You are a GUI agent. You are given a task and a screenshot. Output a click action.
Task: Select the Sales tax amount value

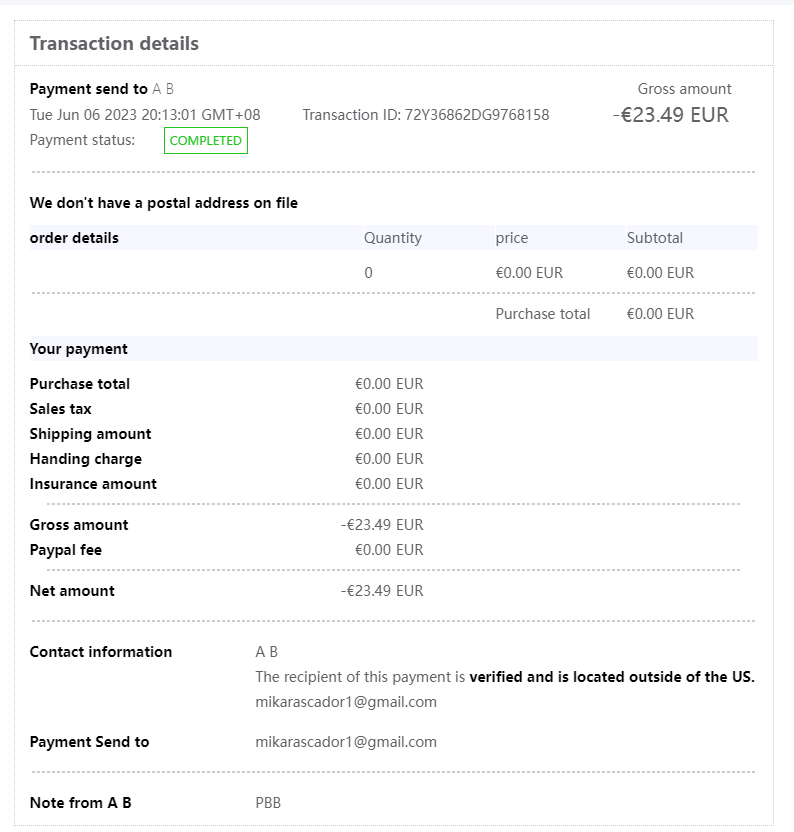pos(389,409)
